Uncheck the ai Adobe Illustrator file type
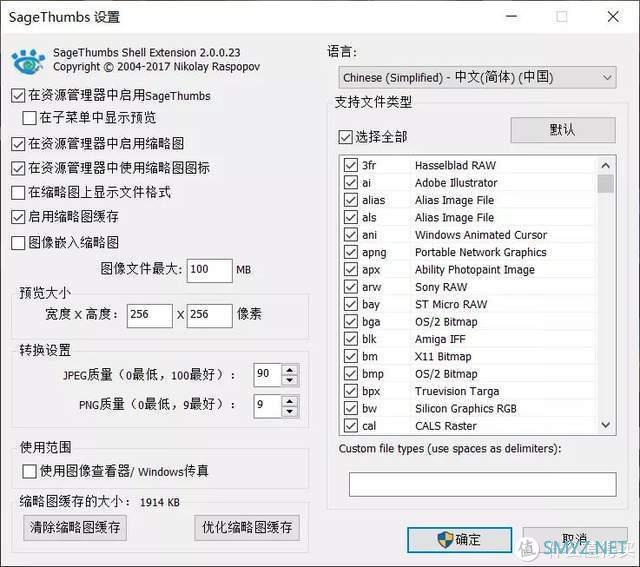640x567 pixels. pos(351,182)
